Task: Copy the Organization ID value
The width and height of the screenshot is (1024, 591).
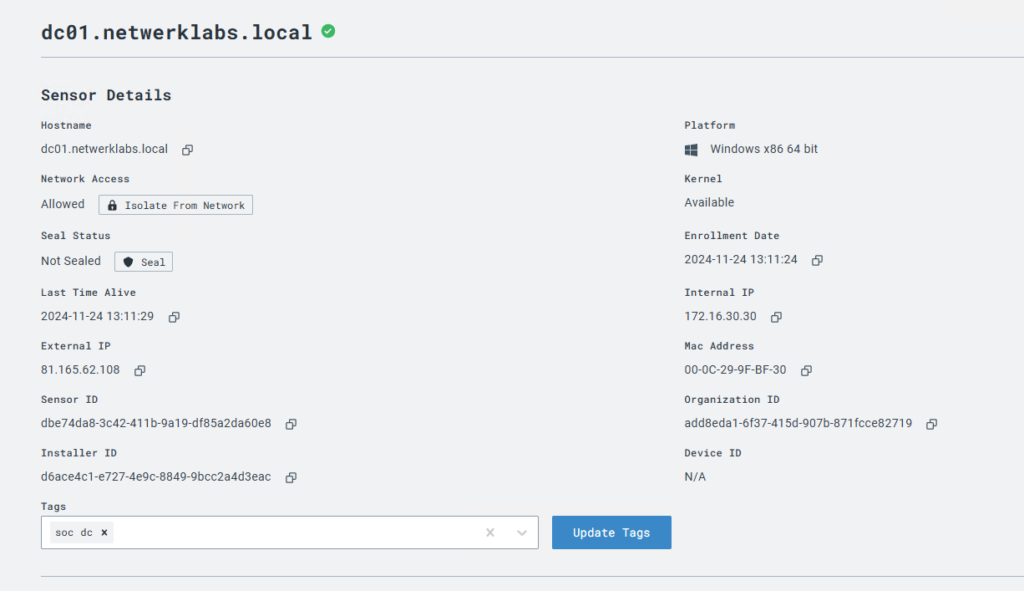Action: [932, 424]
